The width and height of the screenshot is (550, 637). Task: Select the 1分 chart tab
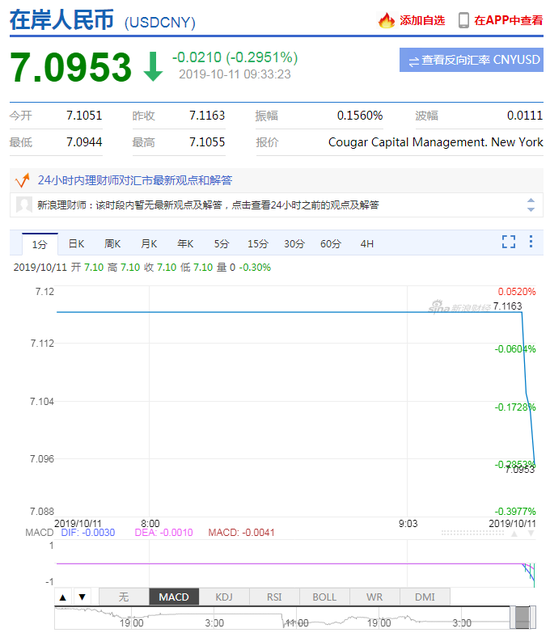(x=40, y=244)
